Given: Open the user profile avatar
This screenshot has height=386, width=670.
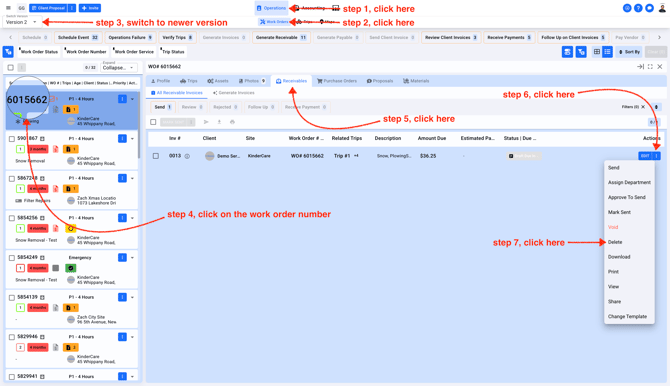Looking at the screenshot, I should coord(662,8).
